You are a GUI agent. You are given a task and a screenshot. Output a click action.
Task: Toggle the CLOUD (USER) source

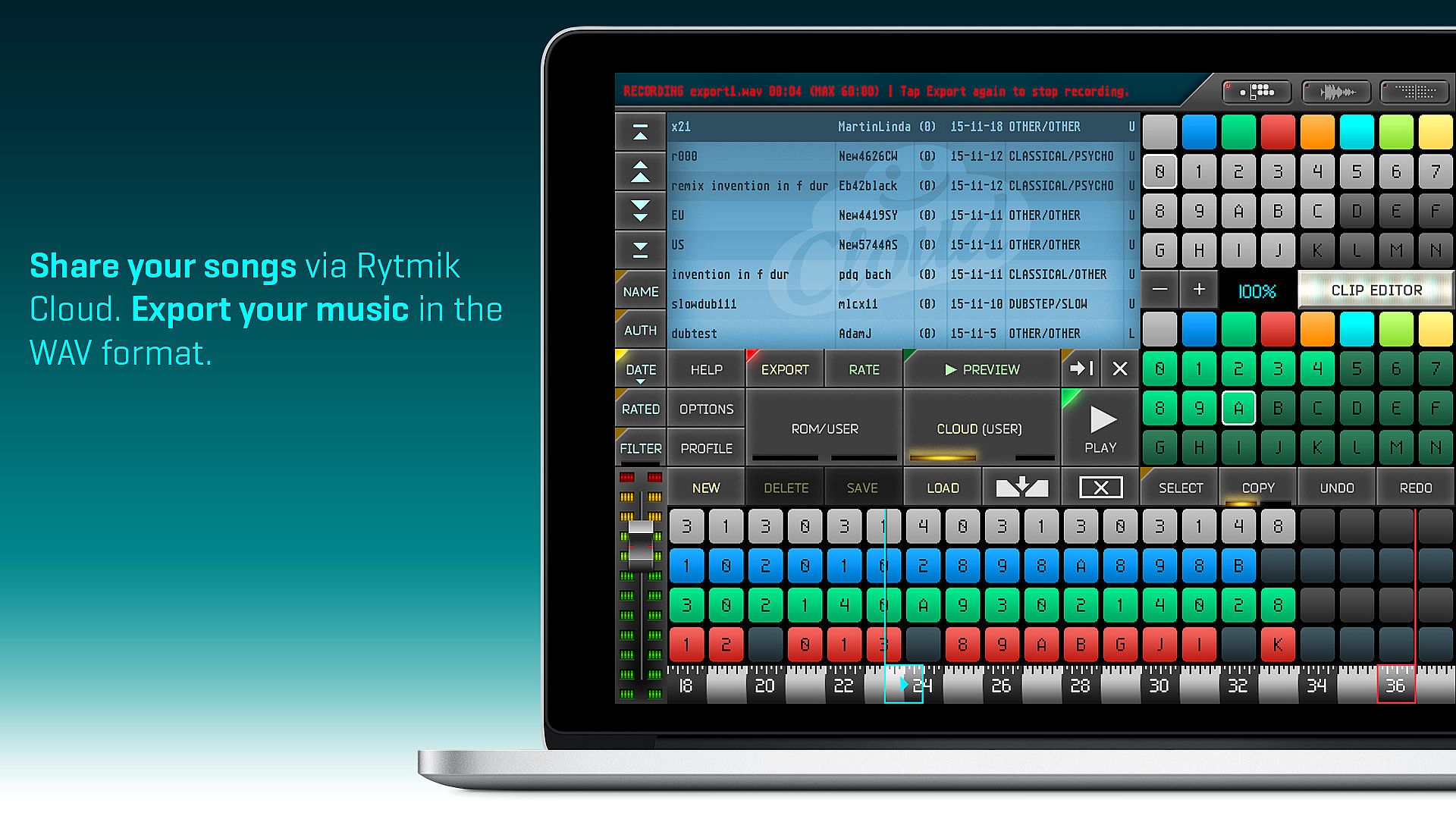pos(979,428)
